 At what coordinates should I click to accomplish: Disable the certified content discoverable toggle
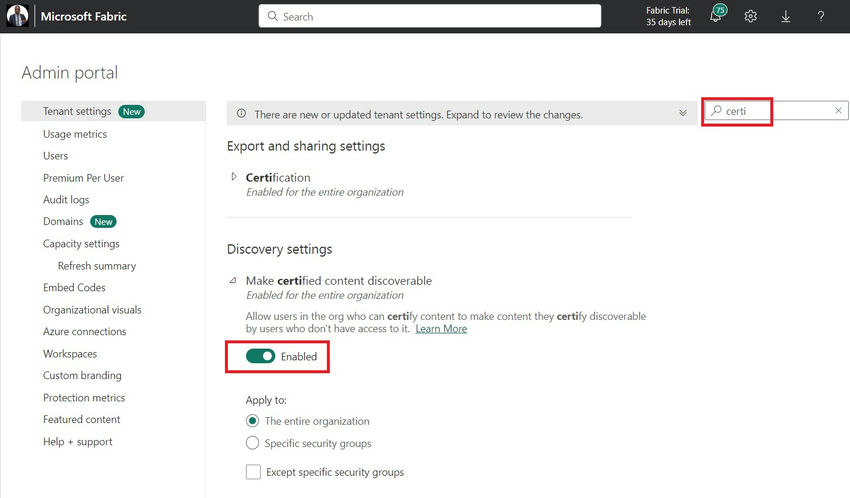[260, 356]
